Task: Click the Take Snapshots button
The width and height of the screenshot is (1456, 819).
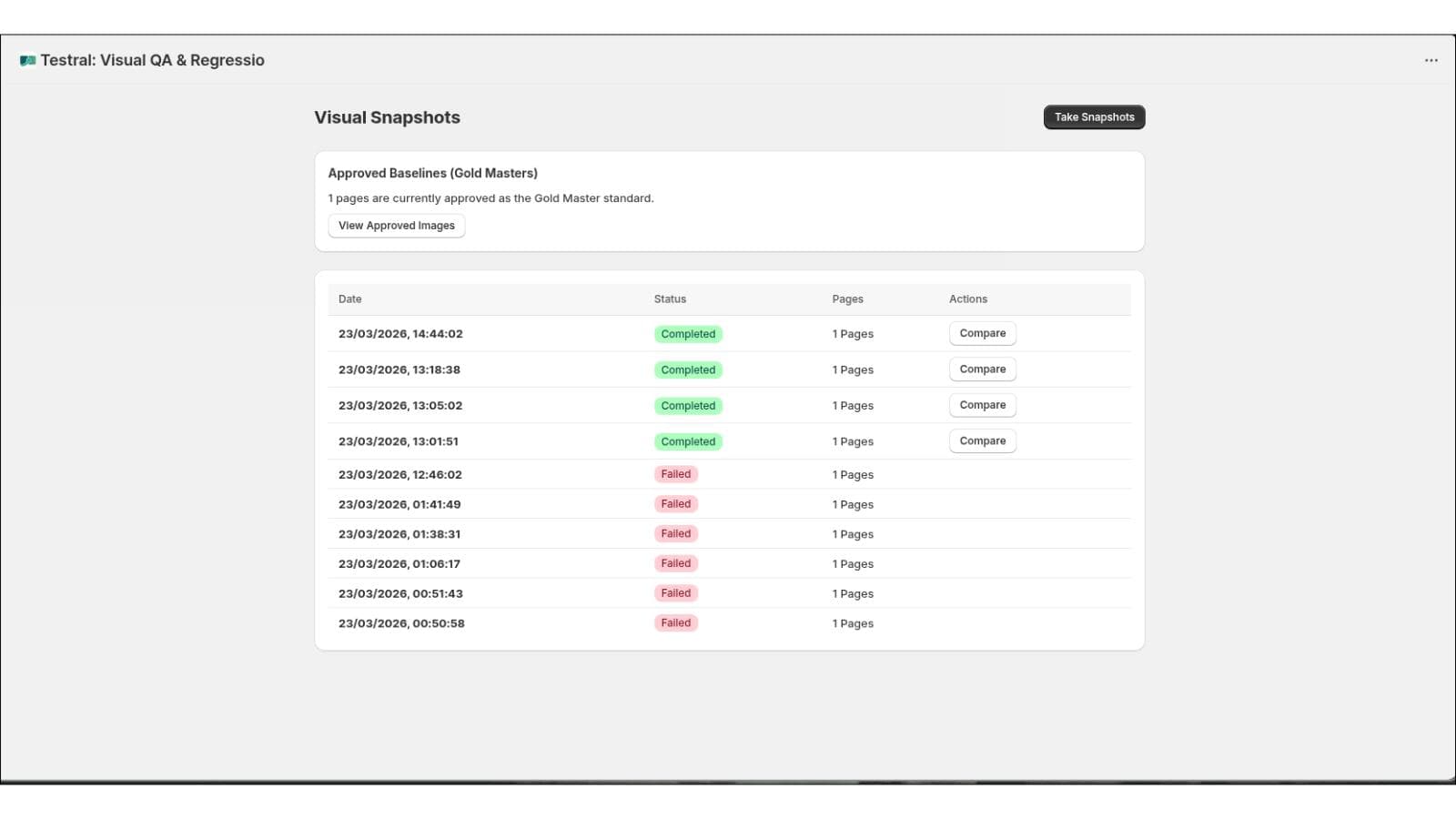Action: pyautogui.click(x=1094, y=117)
